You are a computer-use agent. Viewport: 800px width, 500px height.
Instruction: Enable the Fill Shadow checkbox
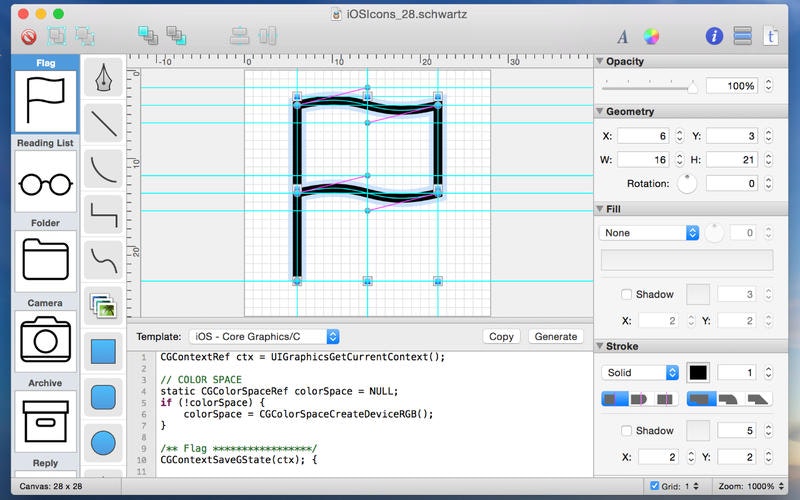(626, 294)
